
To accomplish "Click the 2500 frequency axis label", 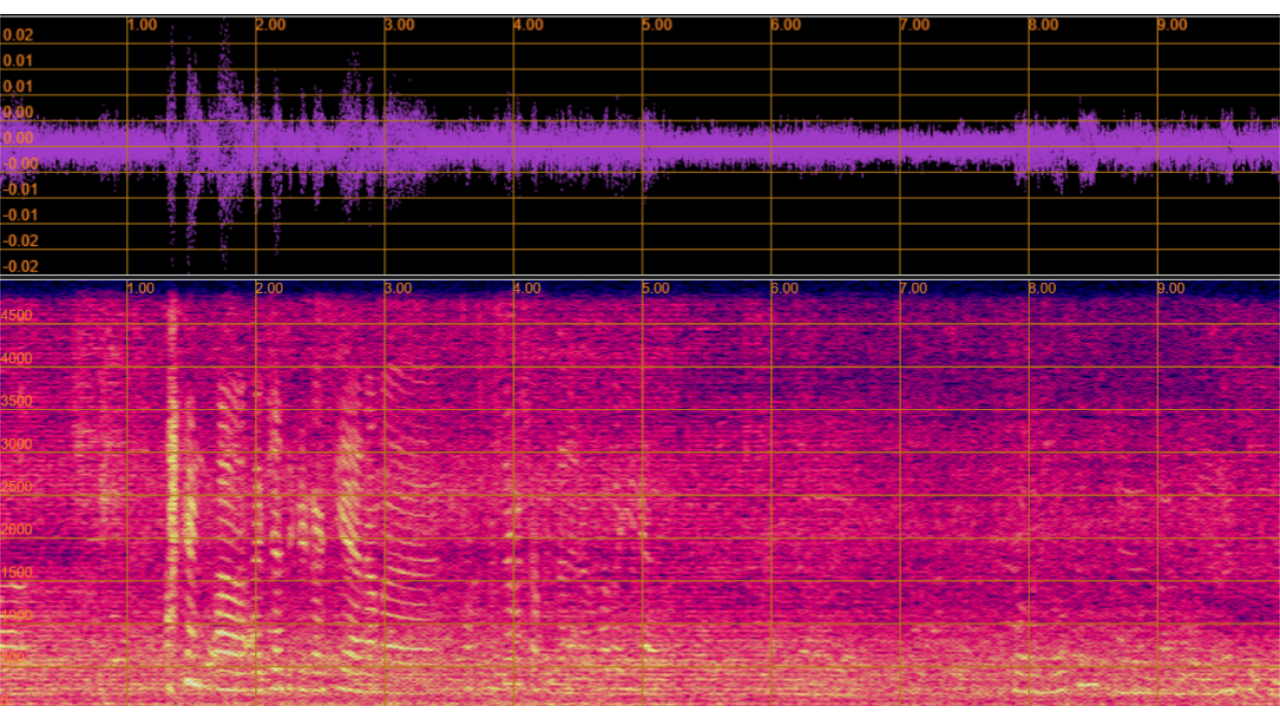I will (17, 487).
